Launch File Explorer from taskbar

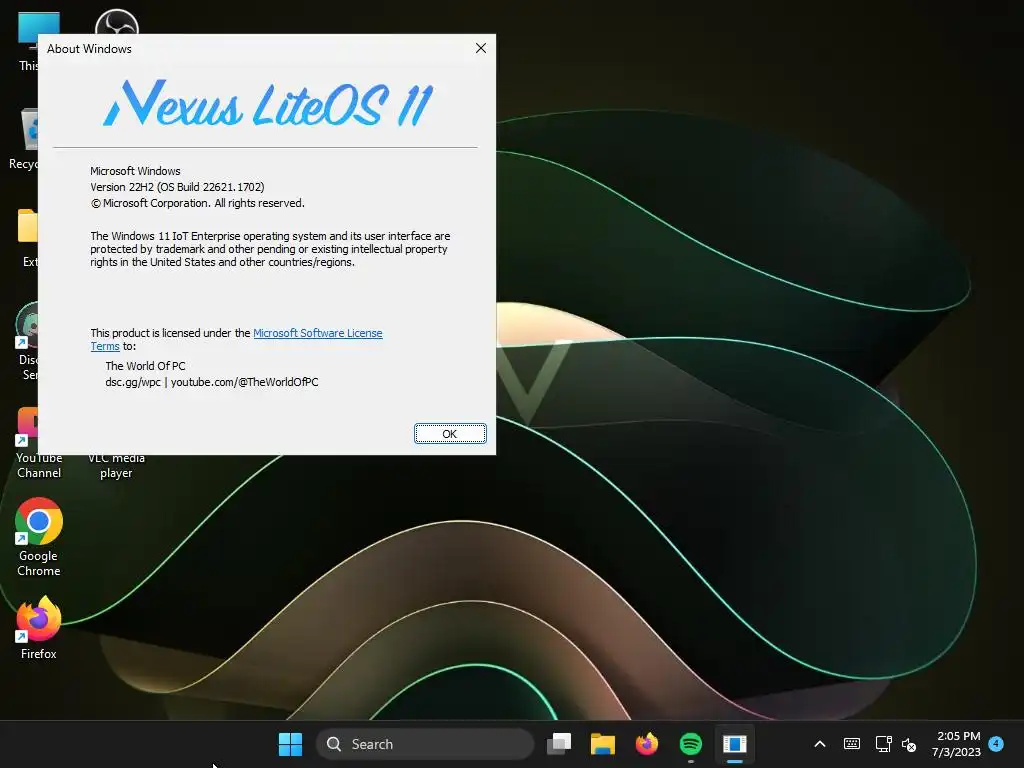[x=603, y=744]
